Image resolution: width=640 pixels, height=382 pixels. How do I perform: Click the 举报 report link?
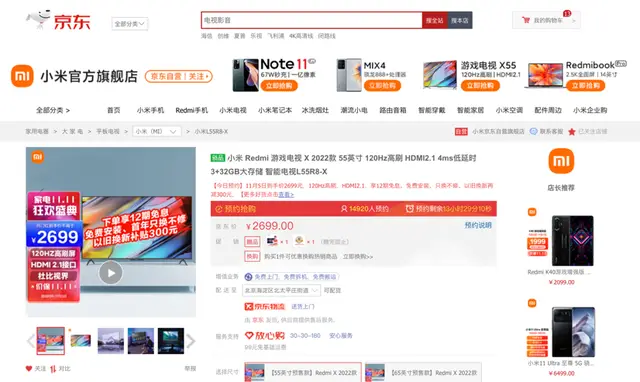pos(190,369)
